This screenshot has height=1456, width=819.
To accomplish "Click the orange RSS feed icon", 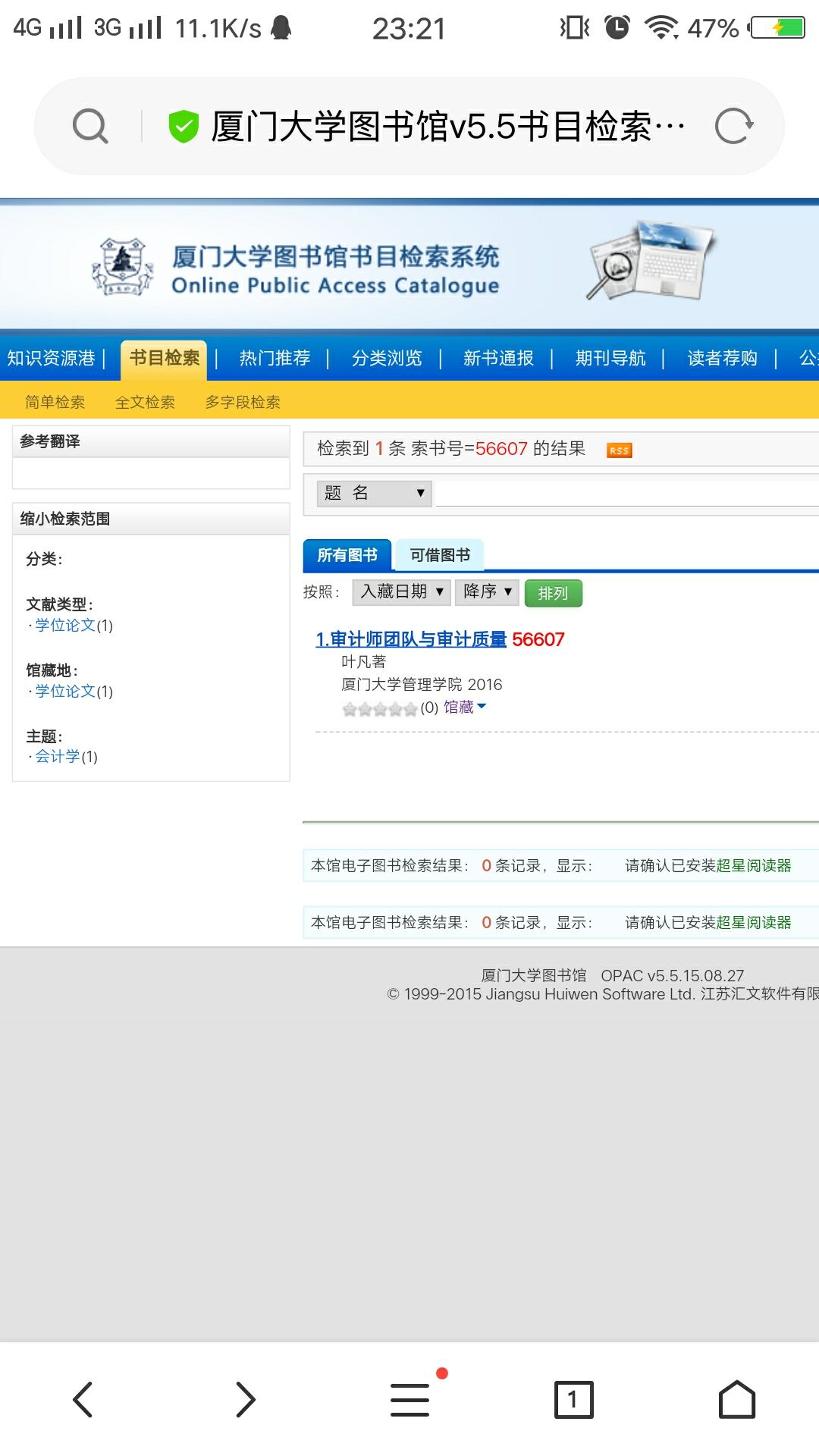I will pyautogui.click(x=619, y=450).
